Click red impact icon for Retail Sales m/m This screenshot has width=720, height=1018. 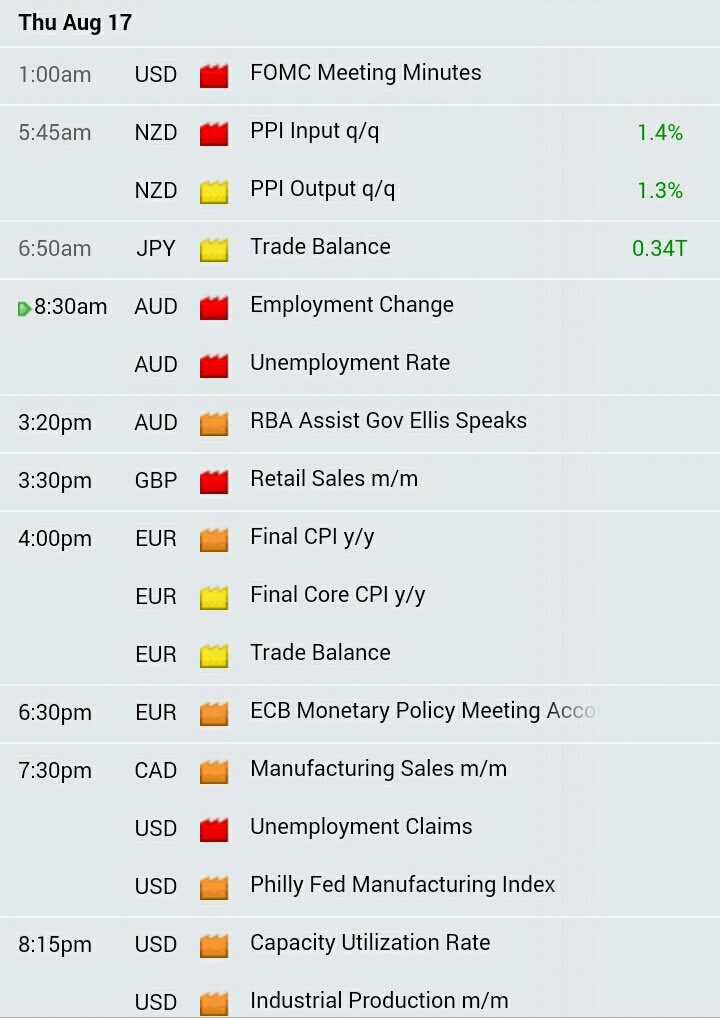214,482
